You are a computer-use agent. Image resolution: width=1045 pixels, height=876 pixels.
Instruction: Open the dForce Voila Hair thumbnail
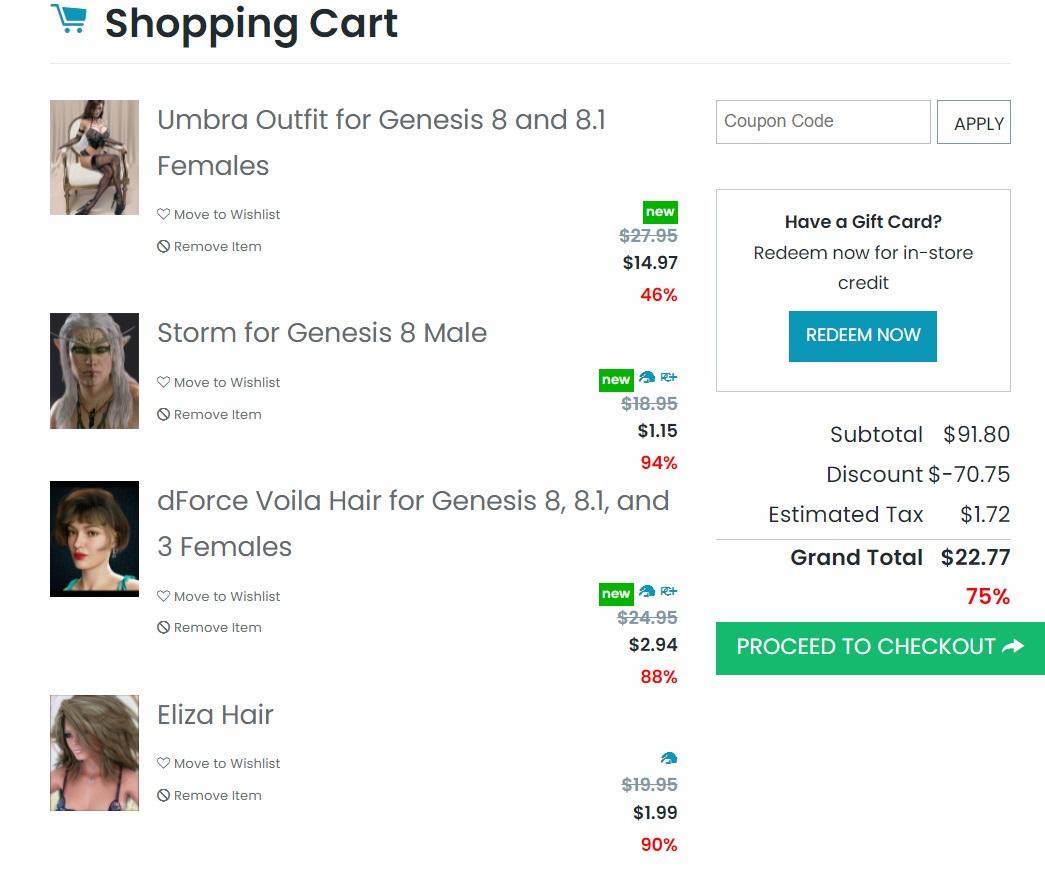(x=94, y=539)
